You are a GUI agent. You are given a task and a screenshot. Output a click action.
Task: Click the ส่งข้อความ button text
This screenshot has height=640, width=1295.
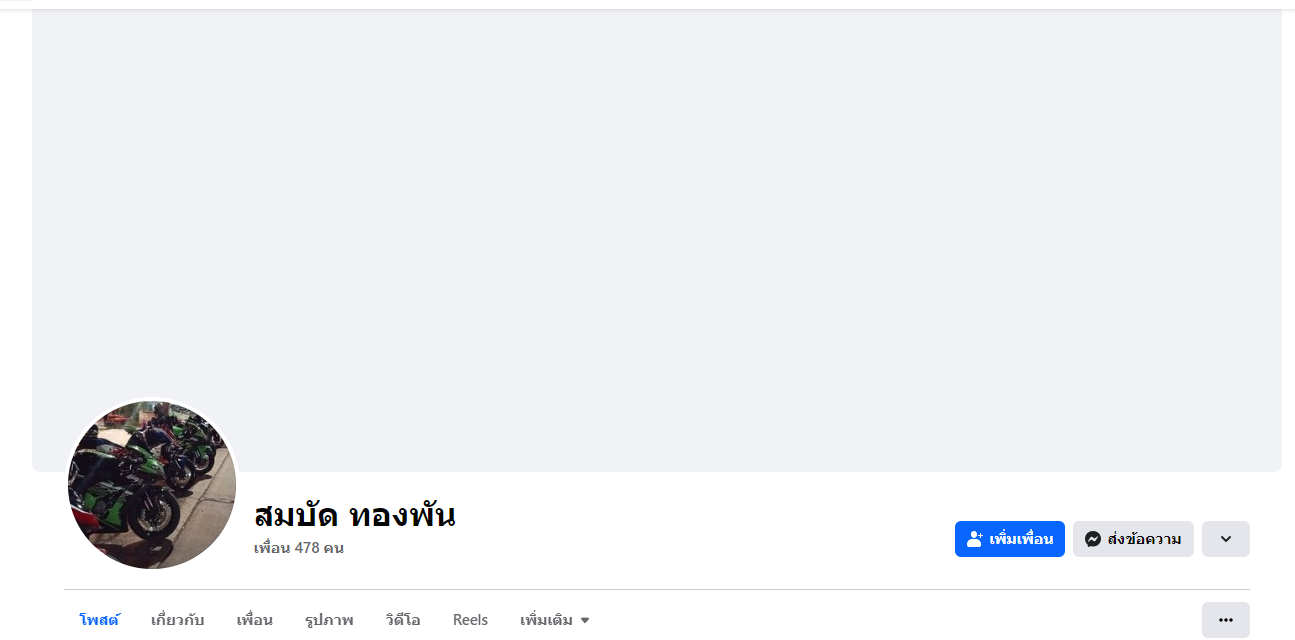click(1144, 539)
